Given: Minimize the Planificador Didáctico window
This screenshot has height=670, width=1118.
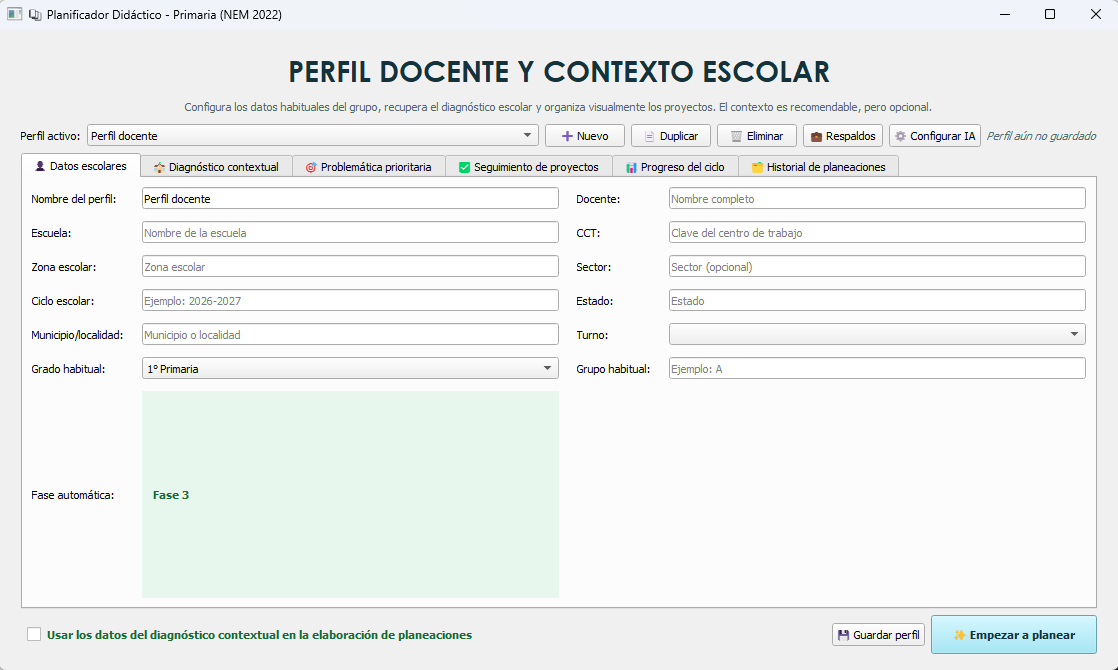Looking at the screenshot, I should 1005,14.
